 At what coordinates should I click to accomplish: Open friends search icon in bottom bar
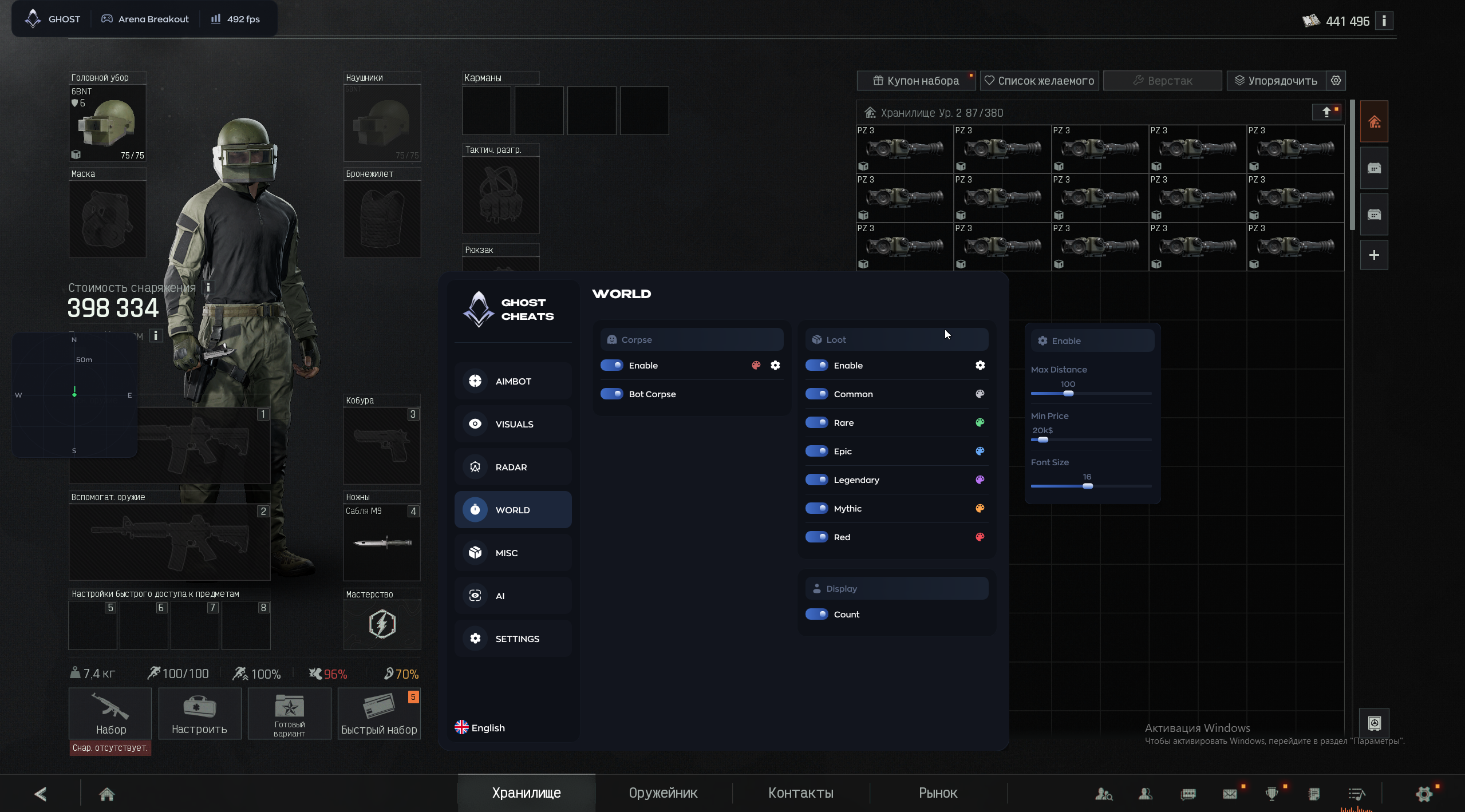pyautogui.click(x=1103, y=794)
